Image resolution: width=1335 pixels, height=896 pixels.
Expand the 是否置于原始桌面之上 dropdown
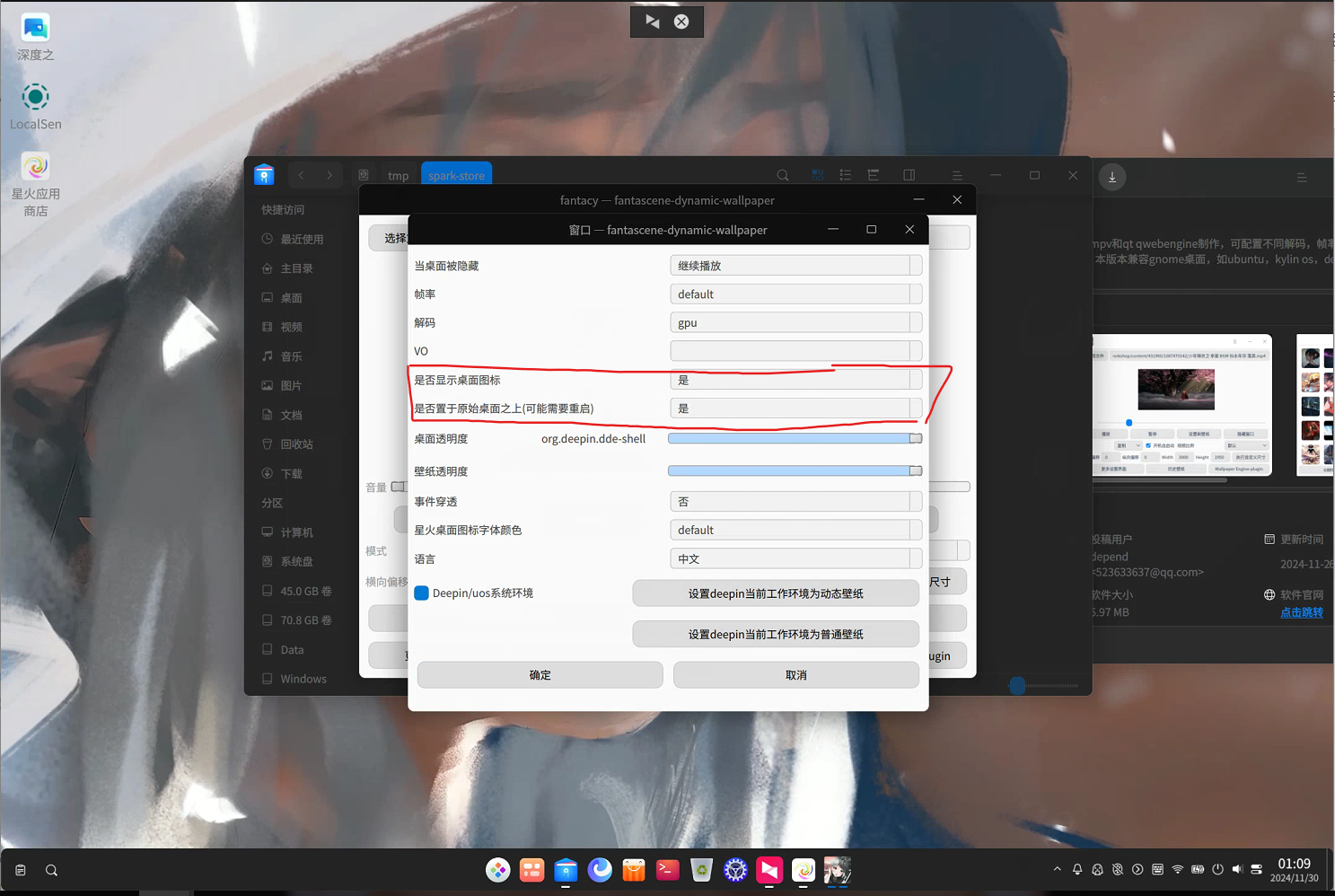[795, 408]
